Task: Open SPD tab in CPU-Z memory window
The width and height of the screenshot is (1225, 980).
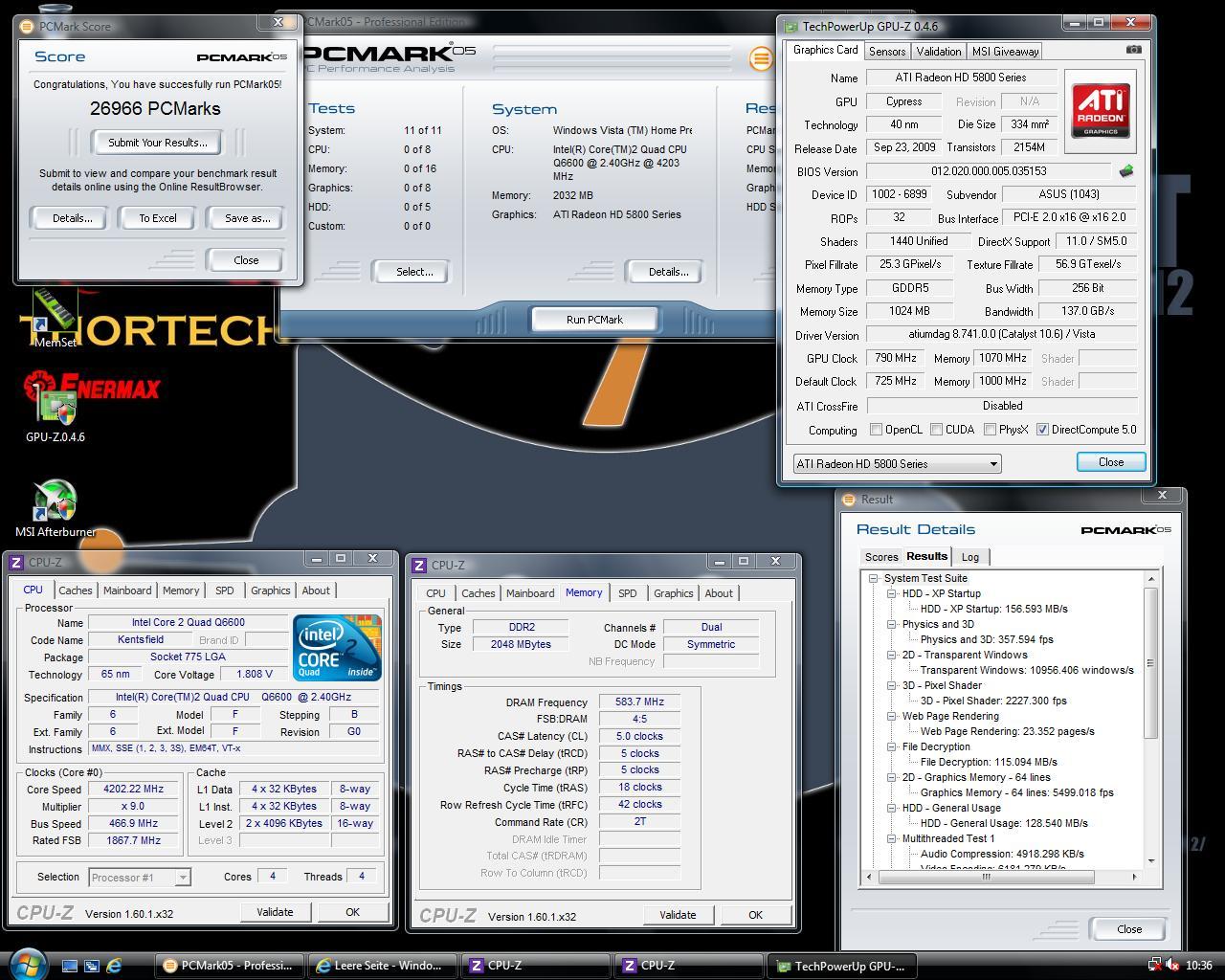Action: [x=627, y=593]
